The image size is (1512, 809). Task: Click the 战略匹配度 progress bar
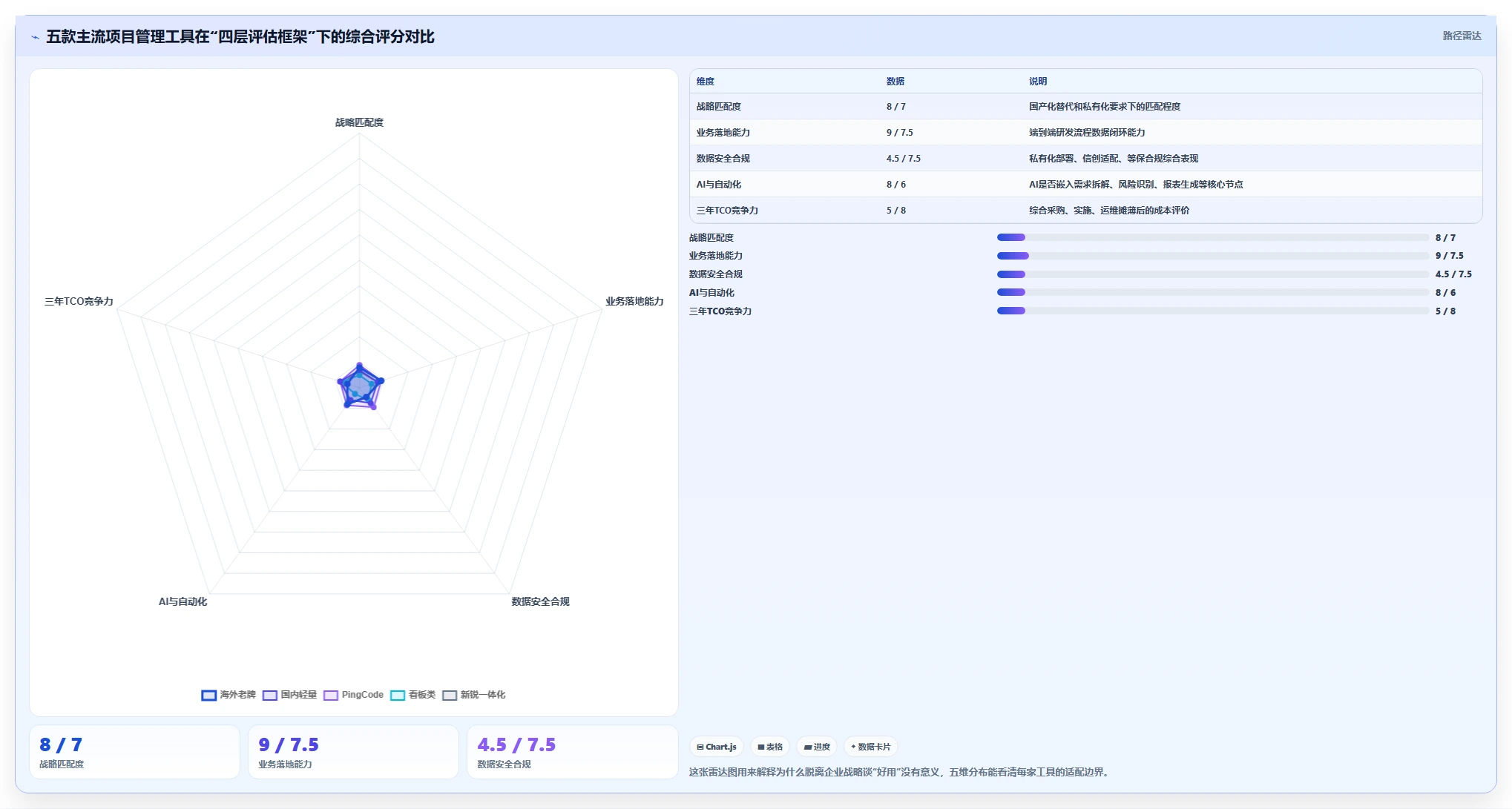(1213, 237)
